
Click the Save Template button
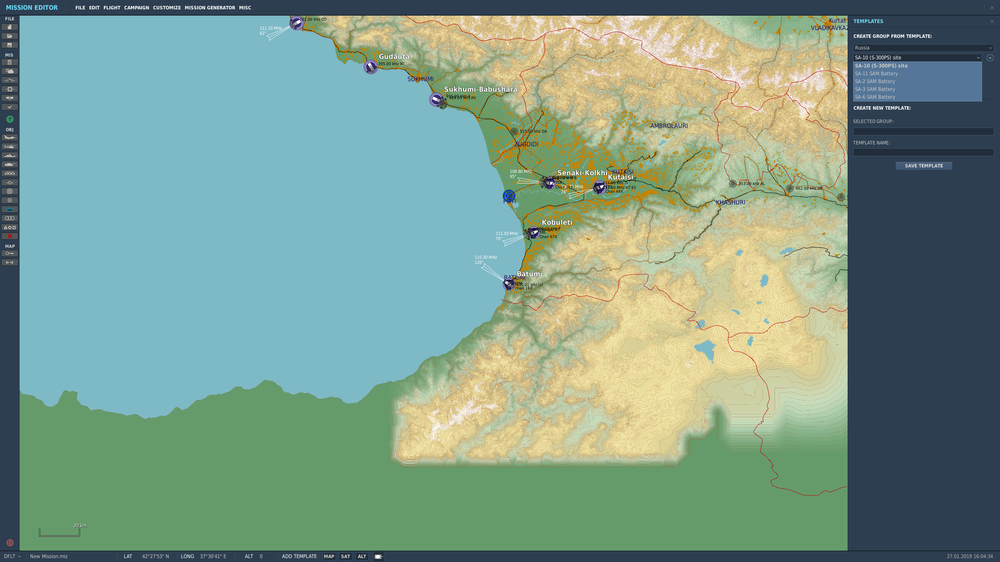923,166
